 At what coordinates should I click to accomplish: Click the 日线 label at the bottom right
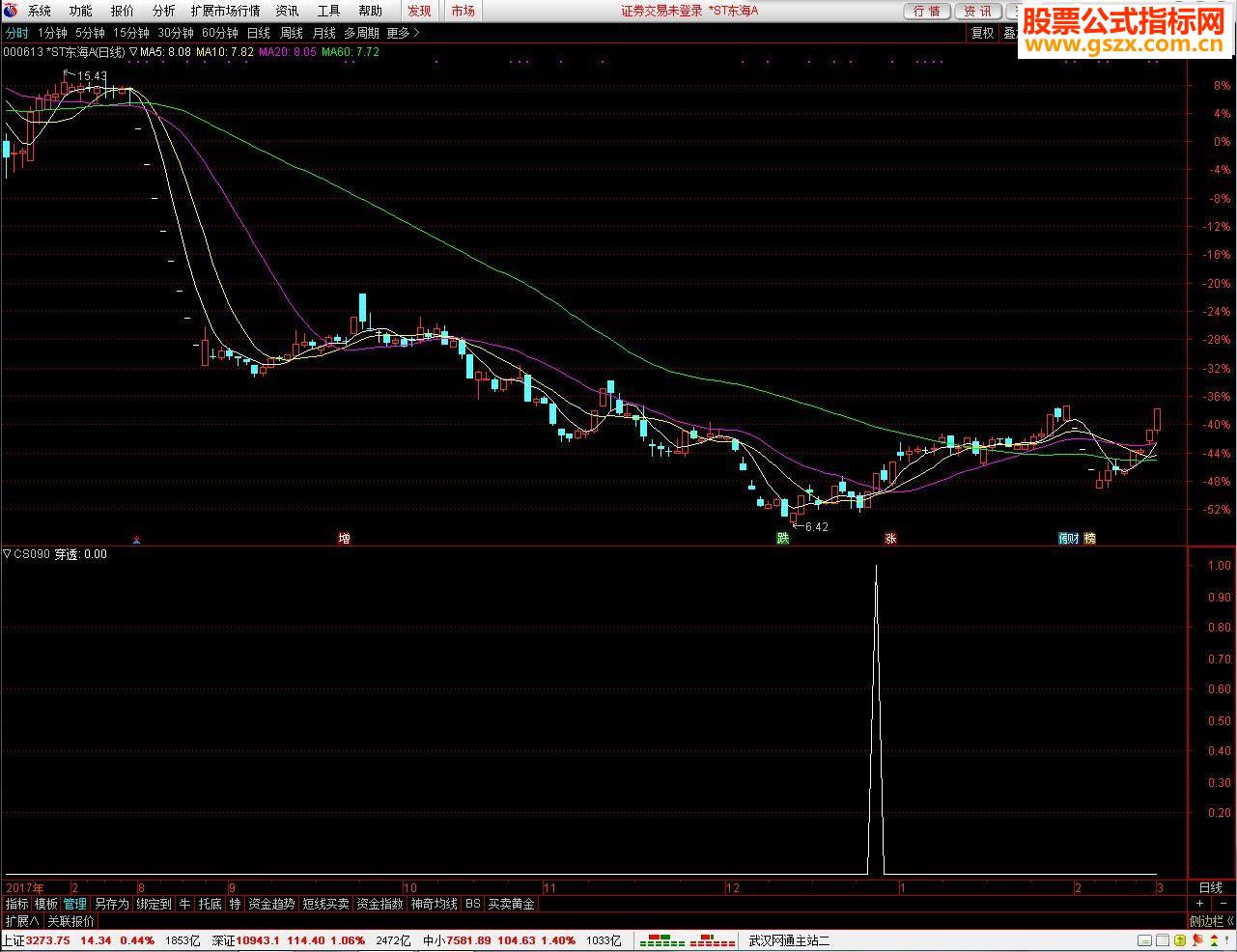(1210, 887)
